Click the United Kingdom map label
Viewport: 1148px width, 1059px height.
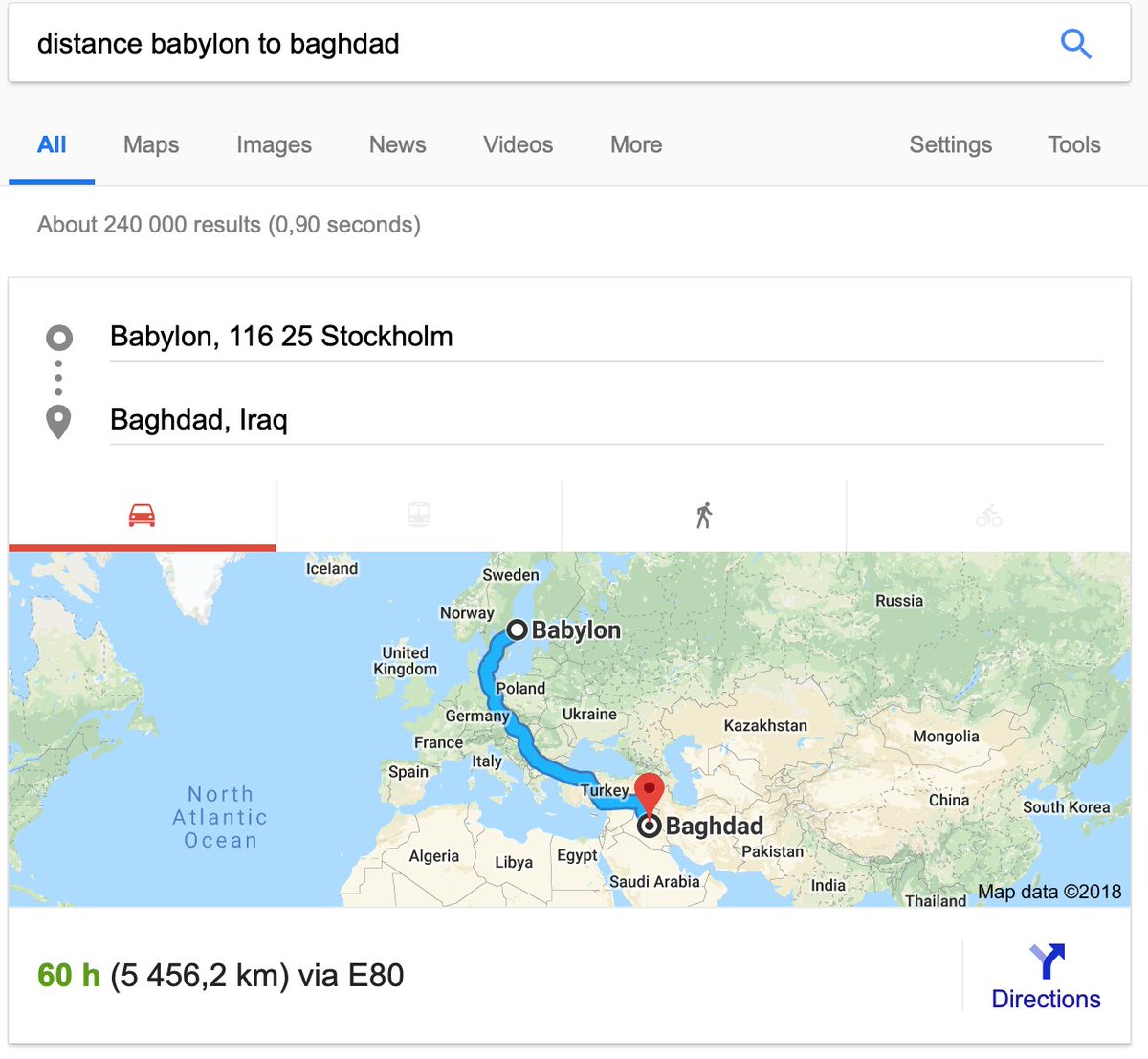click(405, 661)
